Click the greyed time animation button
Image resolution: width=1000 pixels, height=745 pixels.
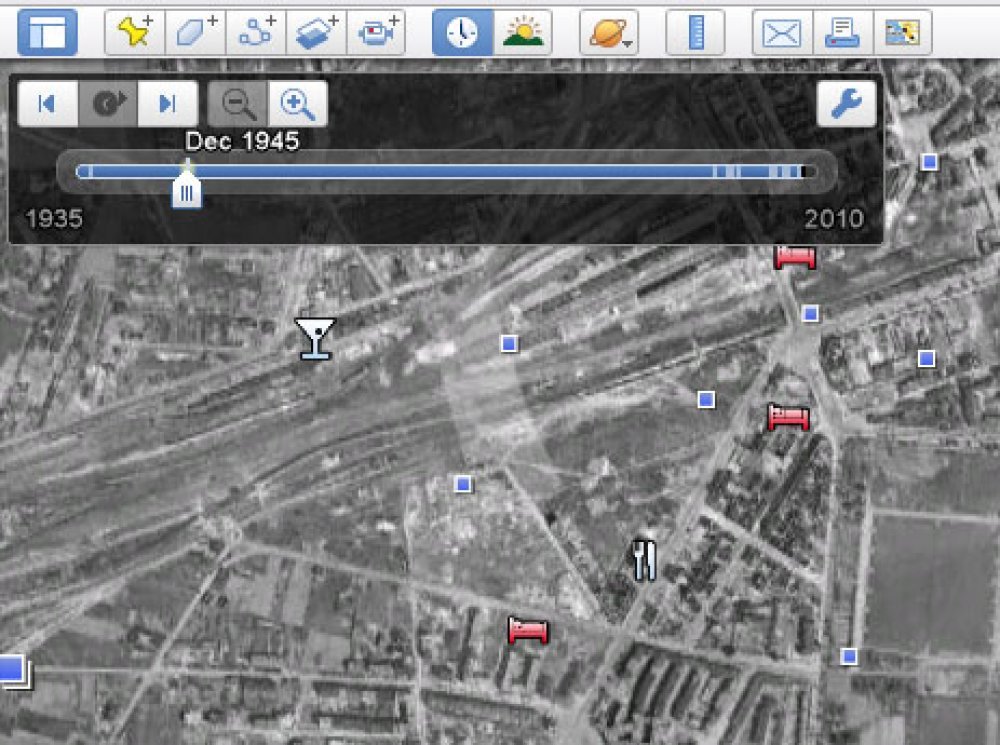[x=108, y=103]
